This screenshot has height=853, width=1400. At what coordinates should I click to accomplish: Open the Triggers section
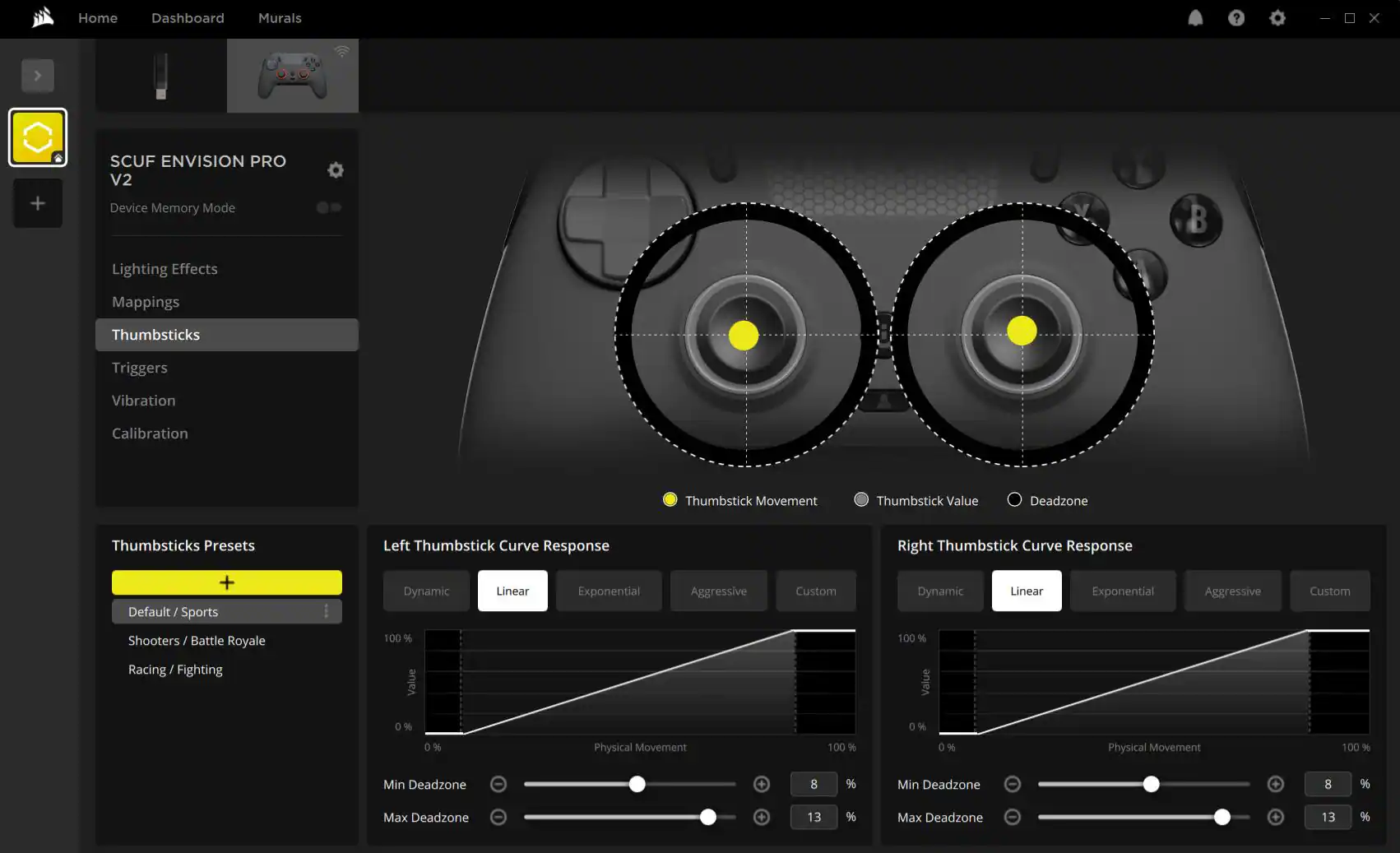[140, 368]
